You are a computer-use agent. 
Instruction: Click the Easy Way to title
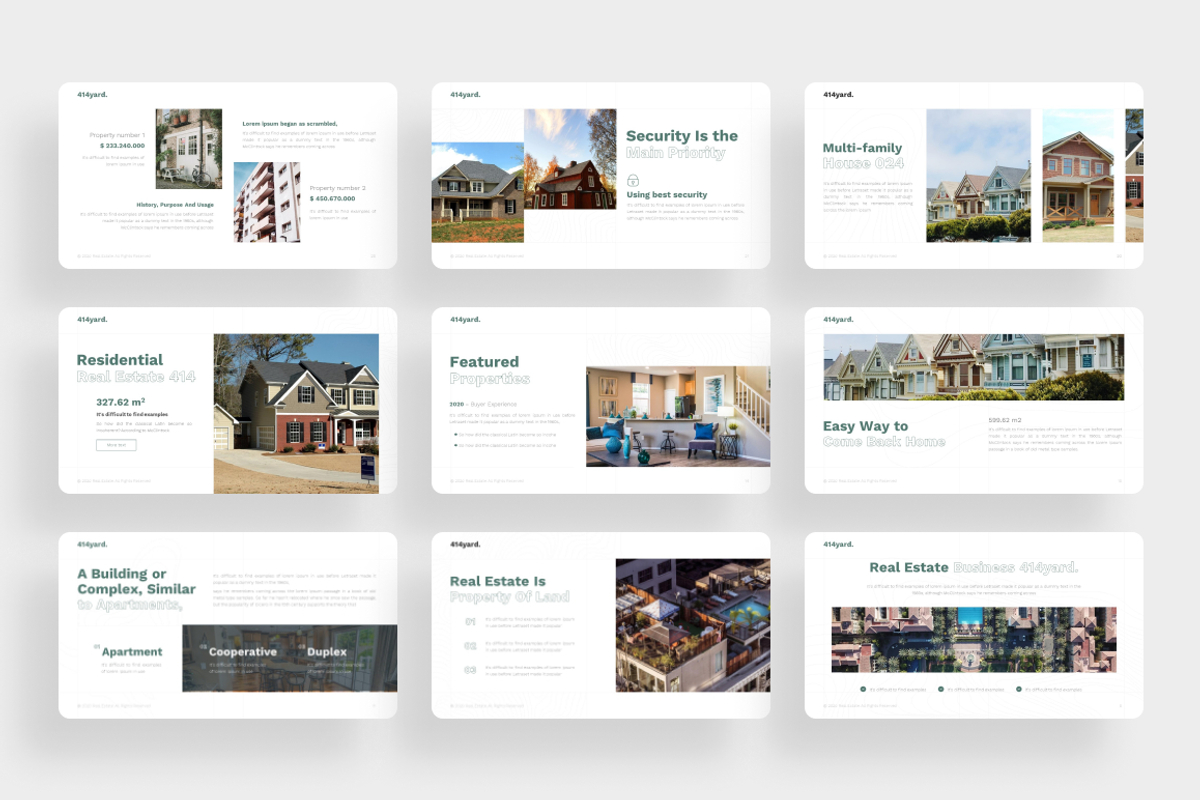[865, 426]
